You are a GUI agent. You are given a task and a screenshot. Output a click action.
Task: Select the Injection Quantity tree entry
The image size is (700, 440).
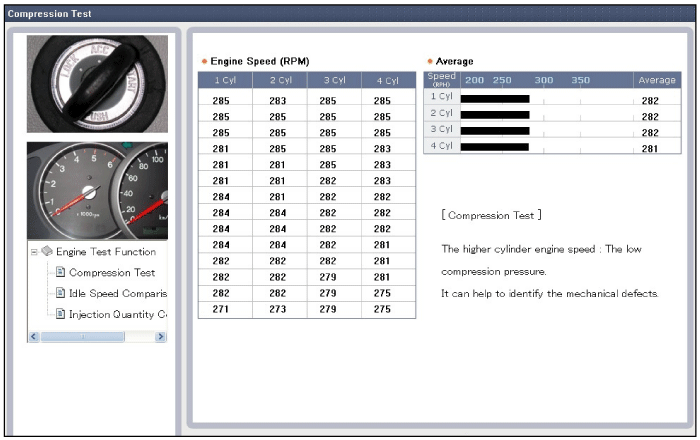coord(118,315)
